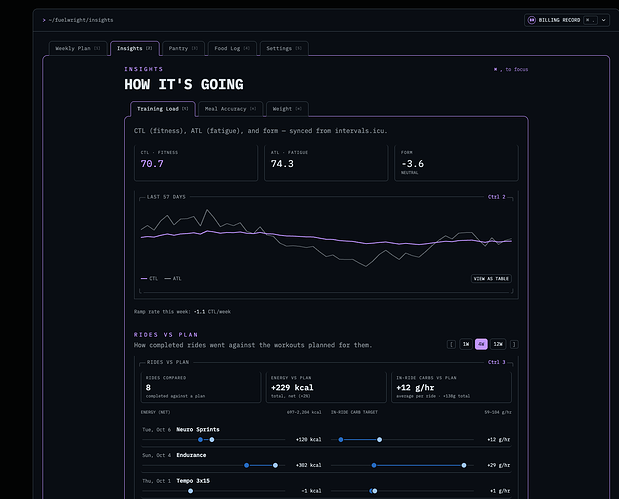The image size is (619, 499).
Task: Click the 'Thu, Oct 1' date
Action: (157, 481)
